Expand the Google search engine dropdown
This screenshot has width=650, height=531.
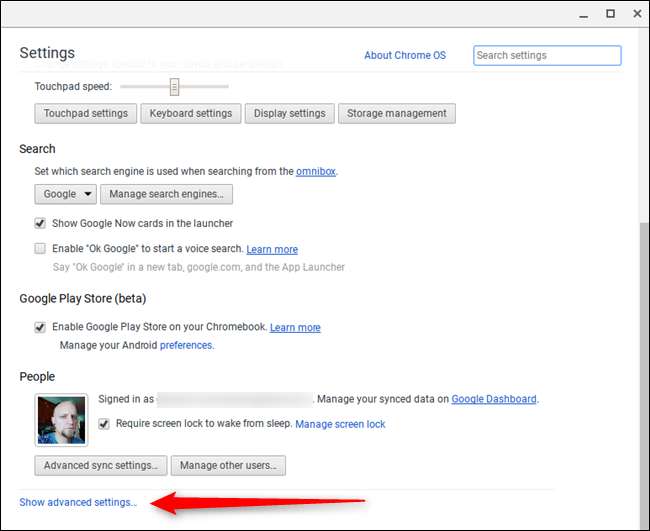[65, 194]
